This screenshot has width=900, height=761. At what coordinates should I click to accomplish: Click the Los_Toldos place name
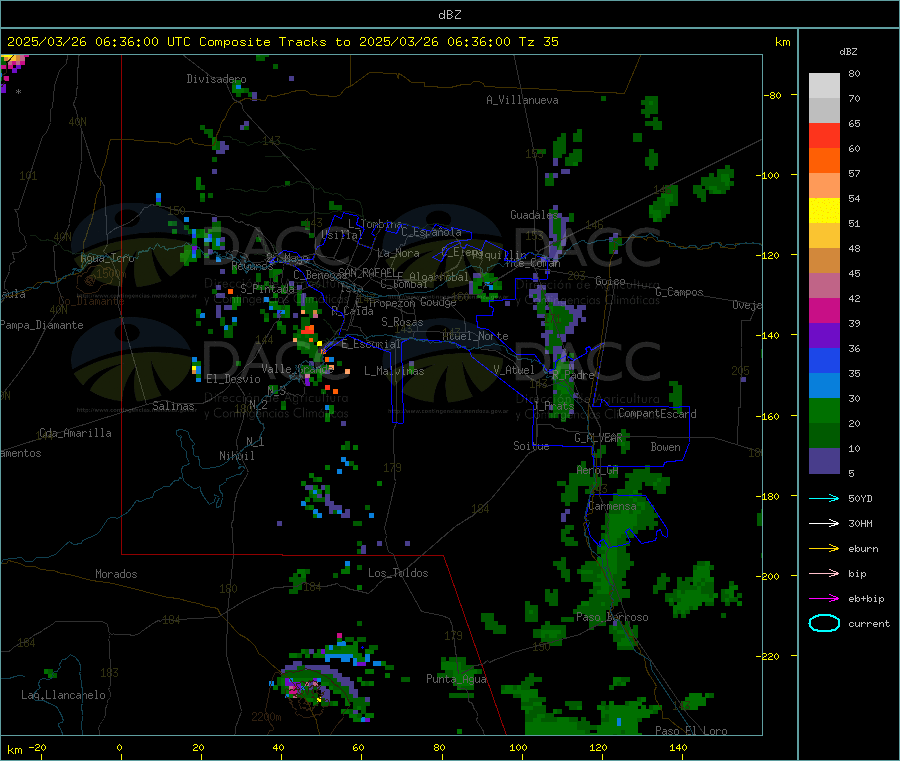(398, 573)
